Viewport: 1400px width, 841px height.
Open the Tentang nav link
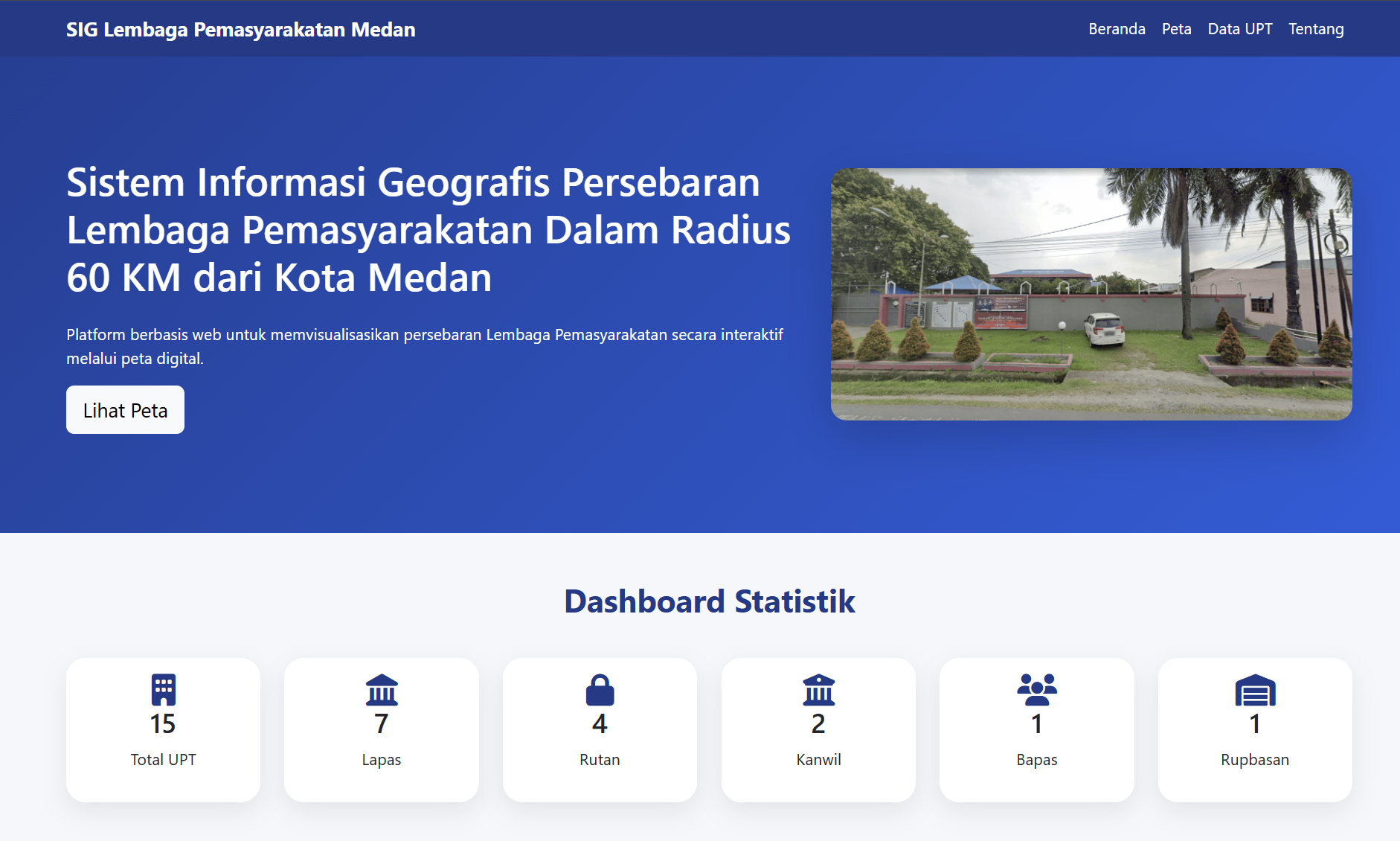[x=1316, y=29]
